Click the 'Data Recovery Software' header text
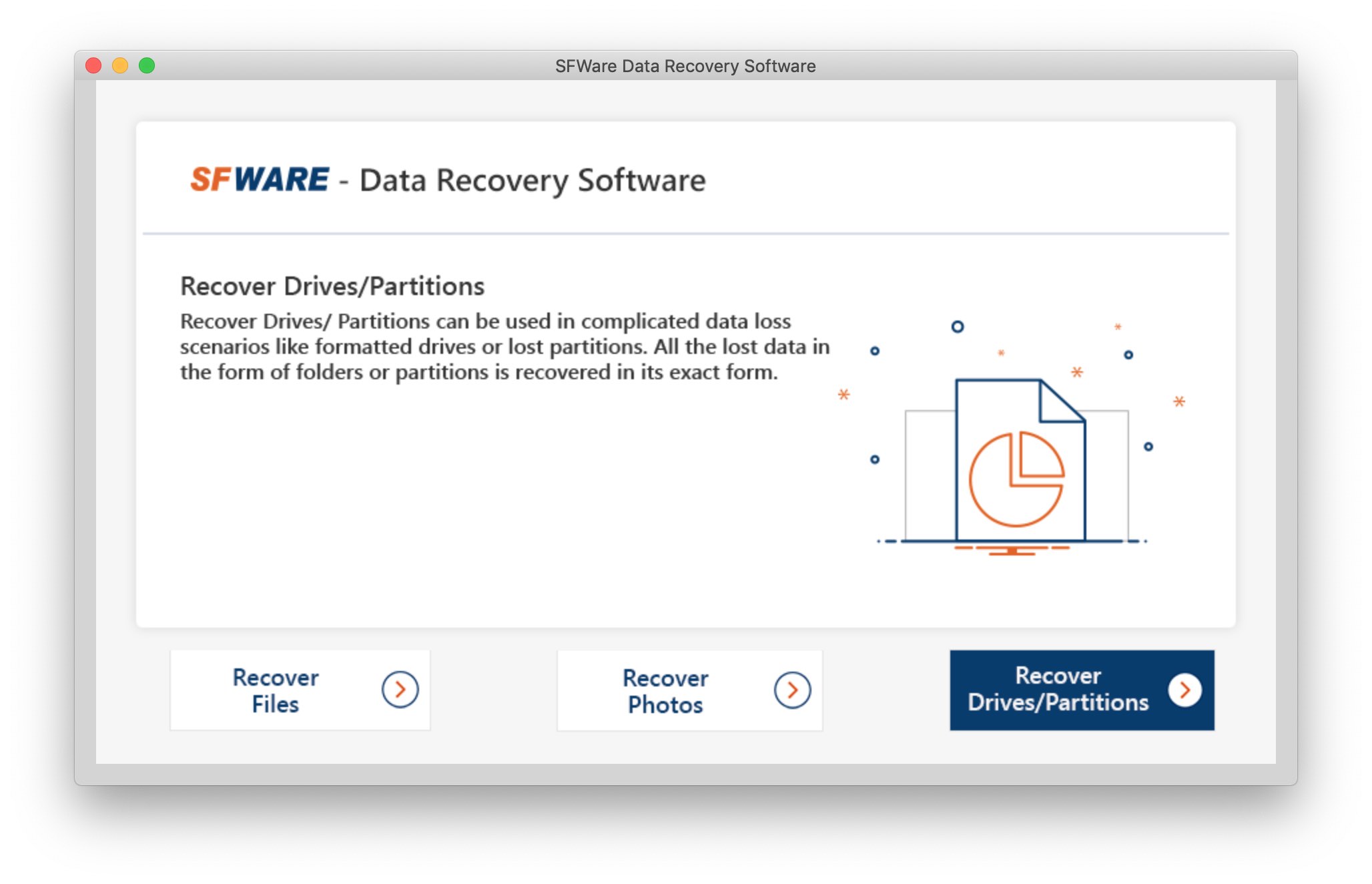Image resolution: width=1372 pixels, height=884 pixels. tap(533, 180)
